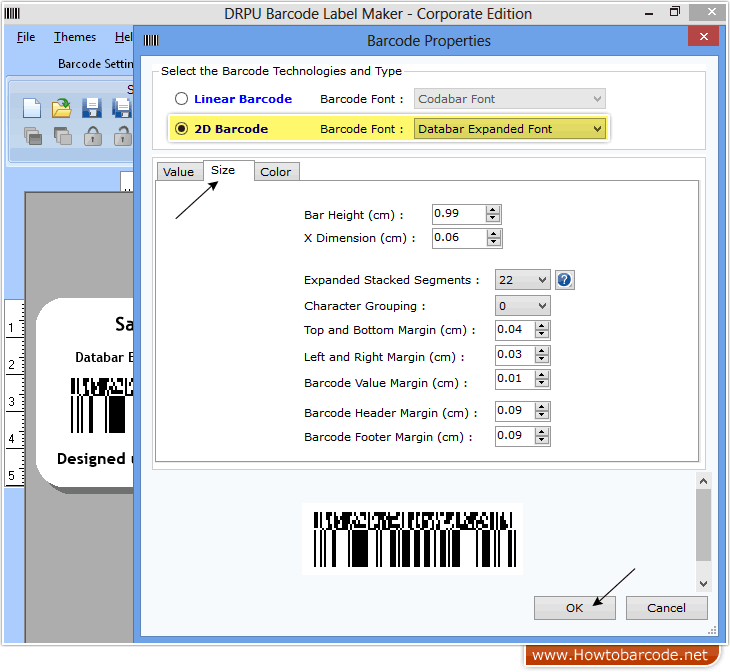Screen dimensions: 730x672
Task: Expand the Expanded Stacked Segments dropdown
Action: point(522,280)
